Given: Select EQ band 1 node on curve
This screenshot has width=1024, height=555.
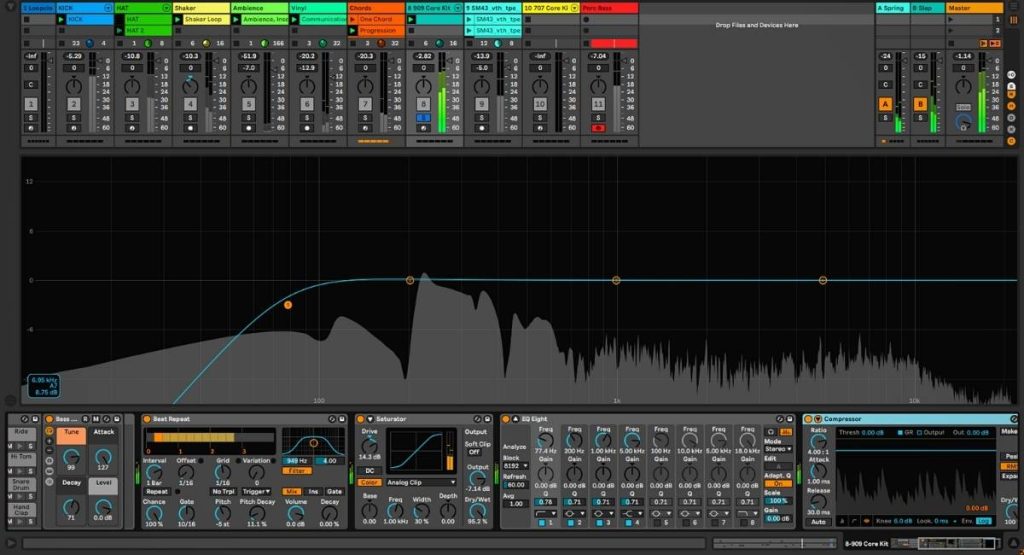Looking at the screenshot, I should (x=288, y=305).
